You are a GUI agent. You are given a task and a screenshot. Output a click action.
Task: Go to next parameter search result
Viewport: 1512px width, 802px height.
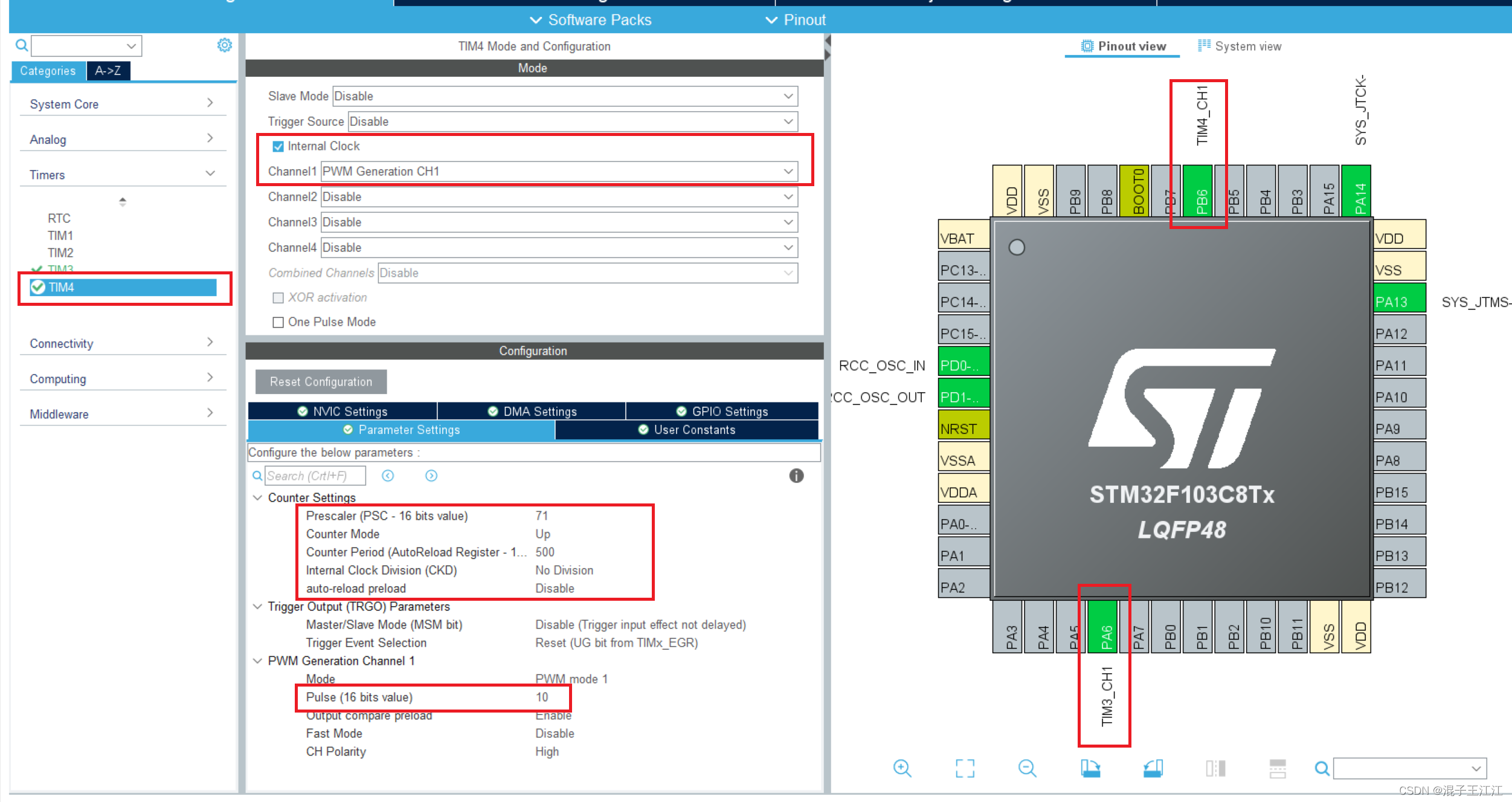(431, 476)
